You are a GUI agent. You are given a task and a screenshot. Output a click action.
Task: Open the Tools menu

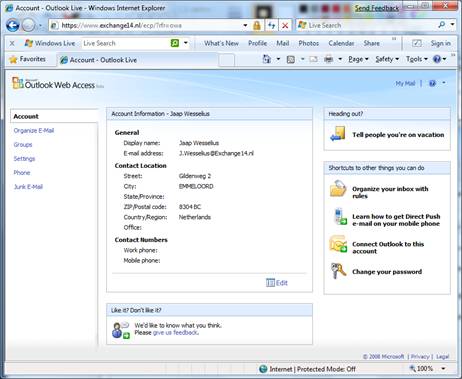point(417,59)
